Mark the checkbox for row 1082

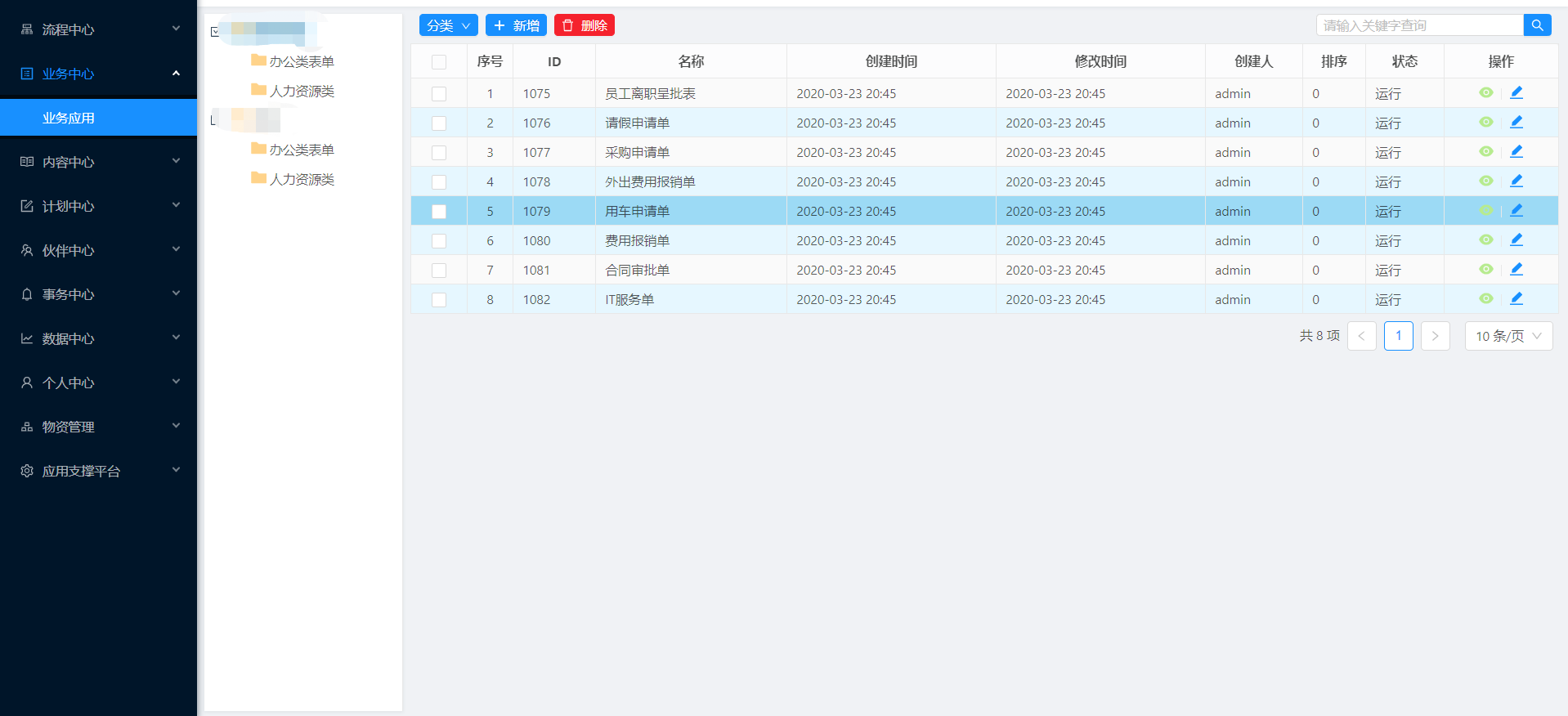(x=439, y=300)
